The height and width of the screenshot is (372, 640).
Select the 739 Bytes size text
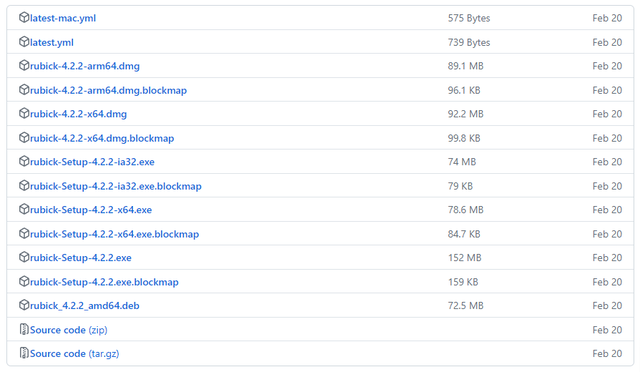469,42
